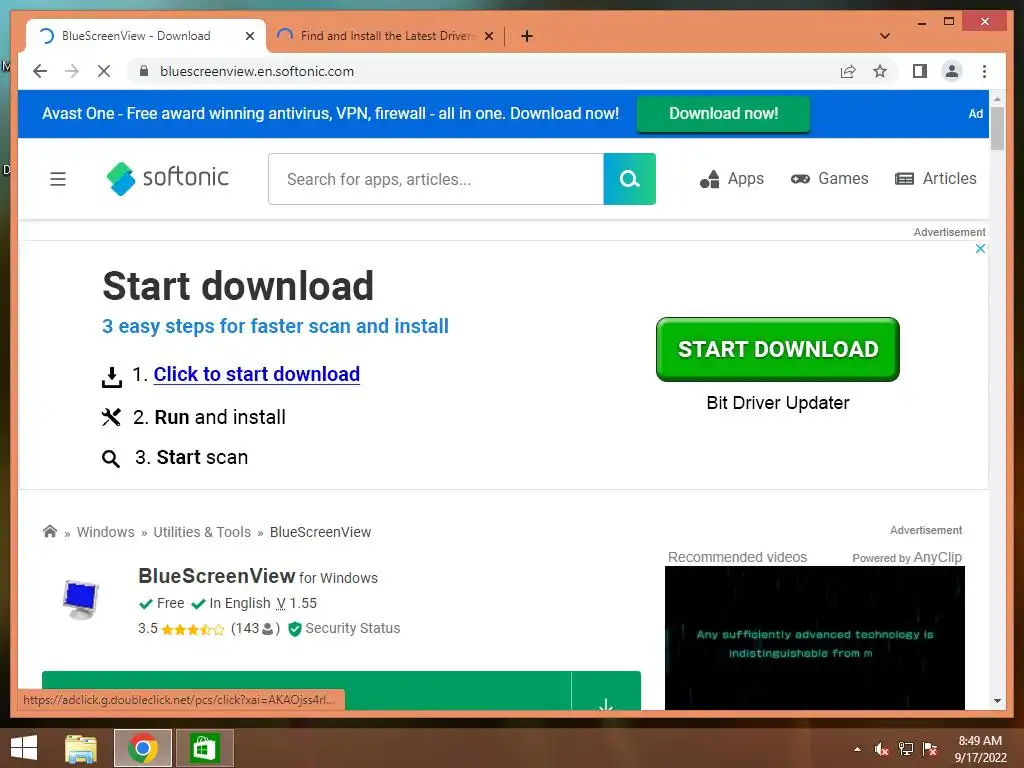Close the Find and Install Drivers tab

pos(488,36)
